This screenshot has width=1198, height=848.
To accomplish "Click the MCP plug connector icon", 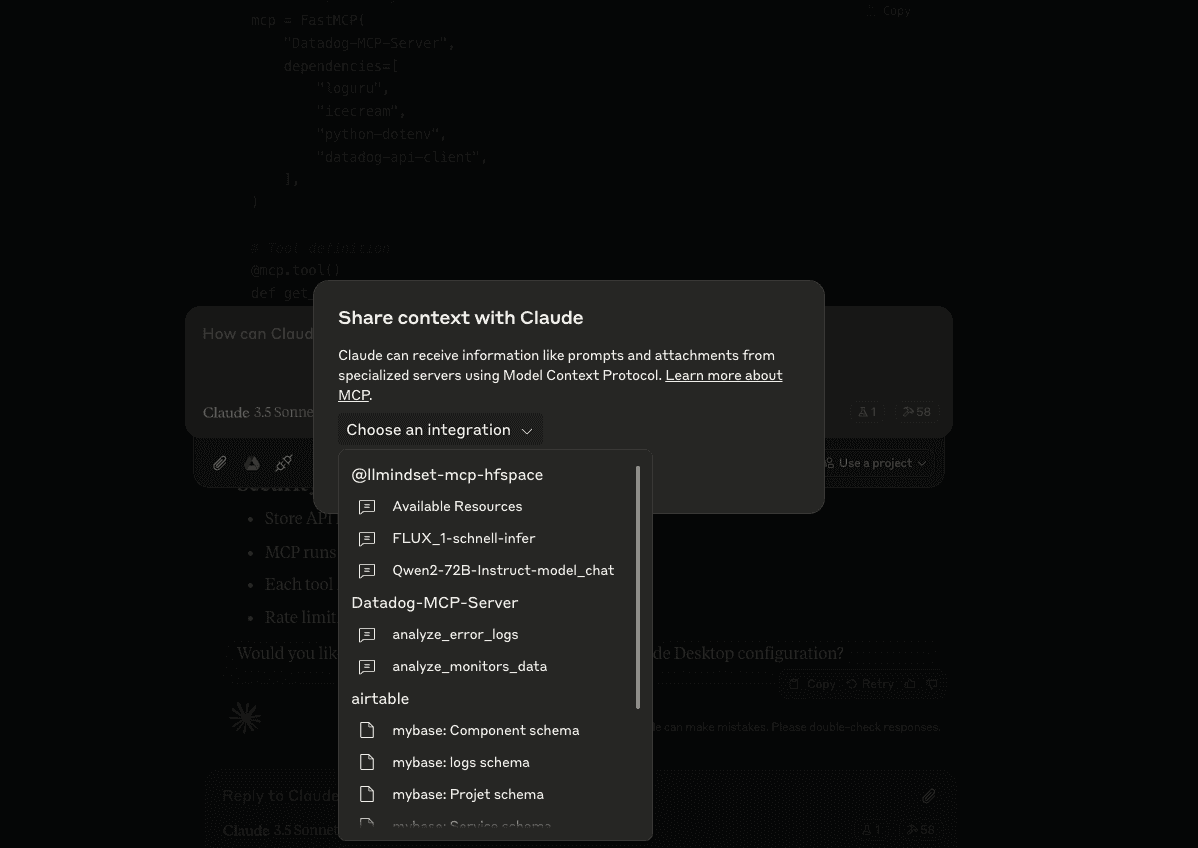I will 283,463.
